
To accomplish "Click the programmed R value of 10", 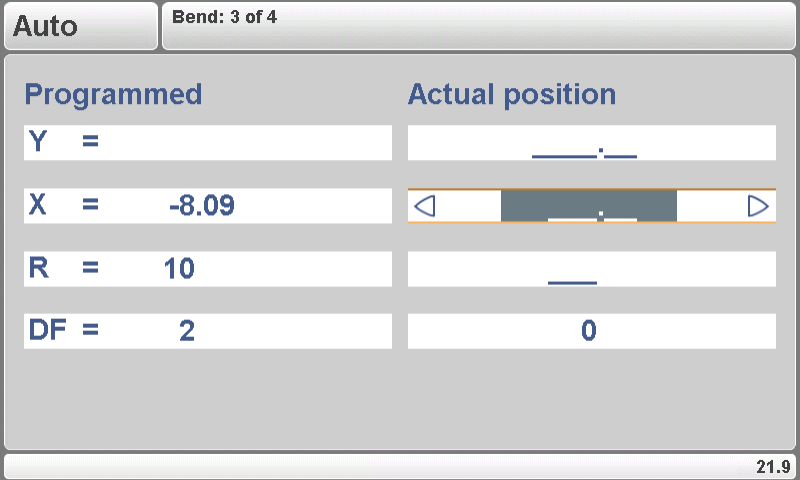I will [180, 269].
